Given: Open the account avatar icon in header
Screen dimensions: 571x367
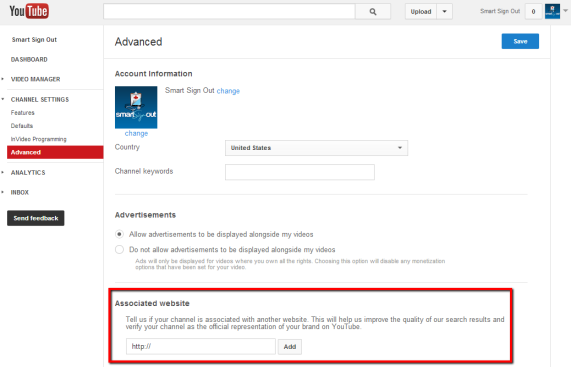Looking at the screenshot, I should click(552, 11).
